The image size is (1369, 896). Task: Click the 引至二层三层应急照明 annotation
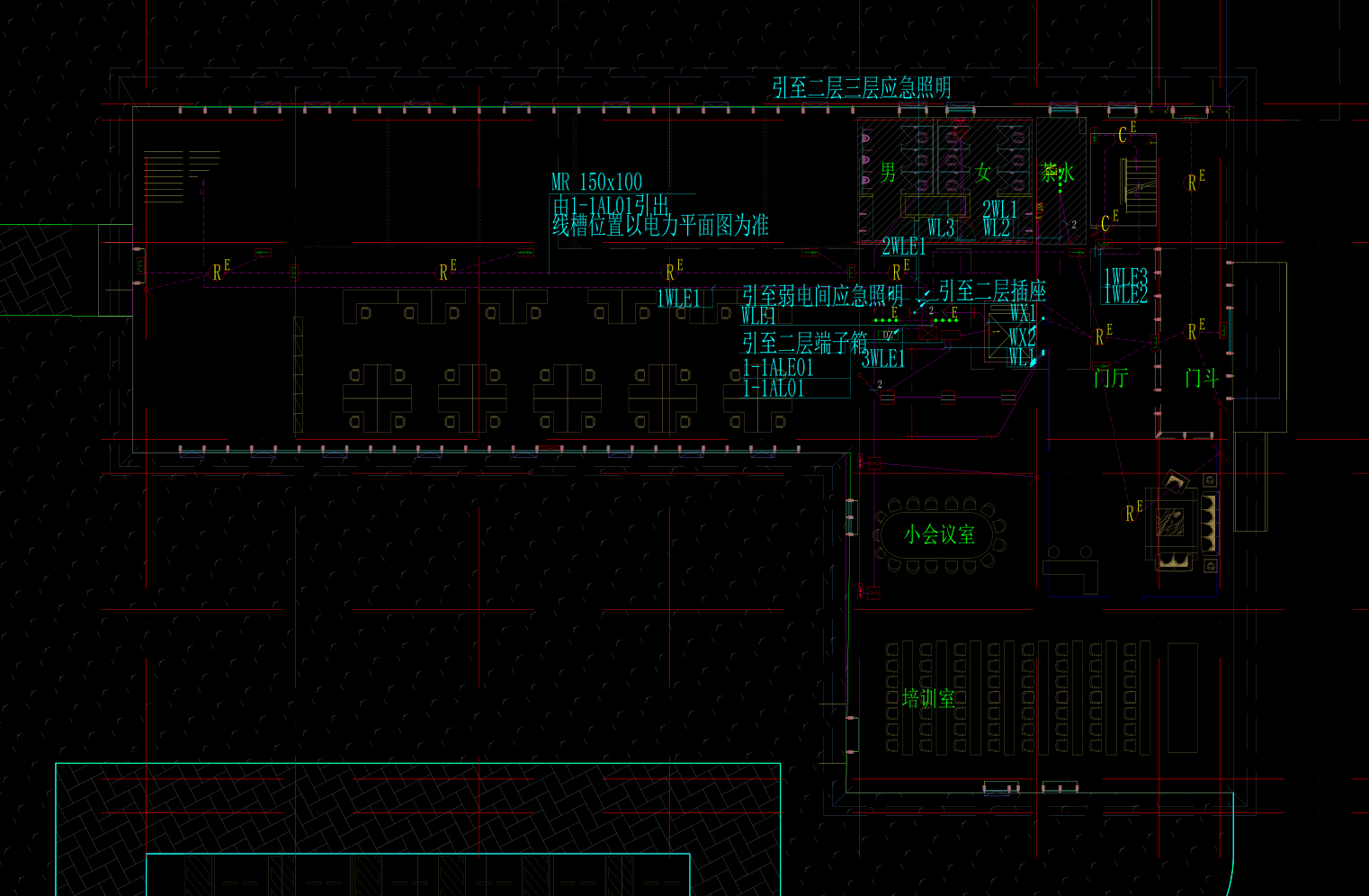861,87
